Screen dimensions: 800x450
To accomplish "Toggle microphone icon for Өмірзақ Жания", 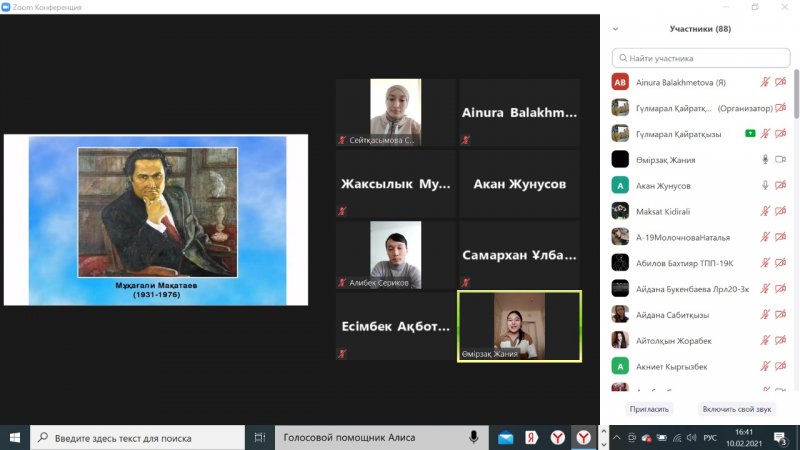I will click(765, 160).
